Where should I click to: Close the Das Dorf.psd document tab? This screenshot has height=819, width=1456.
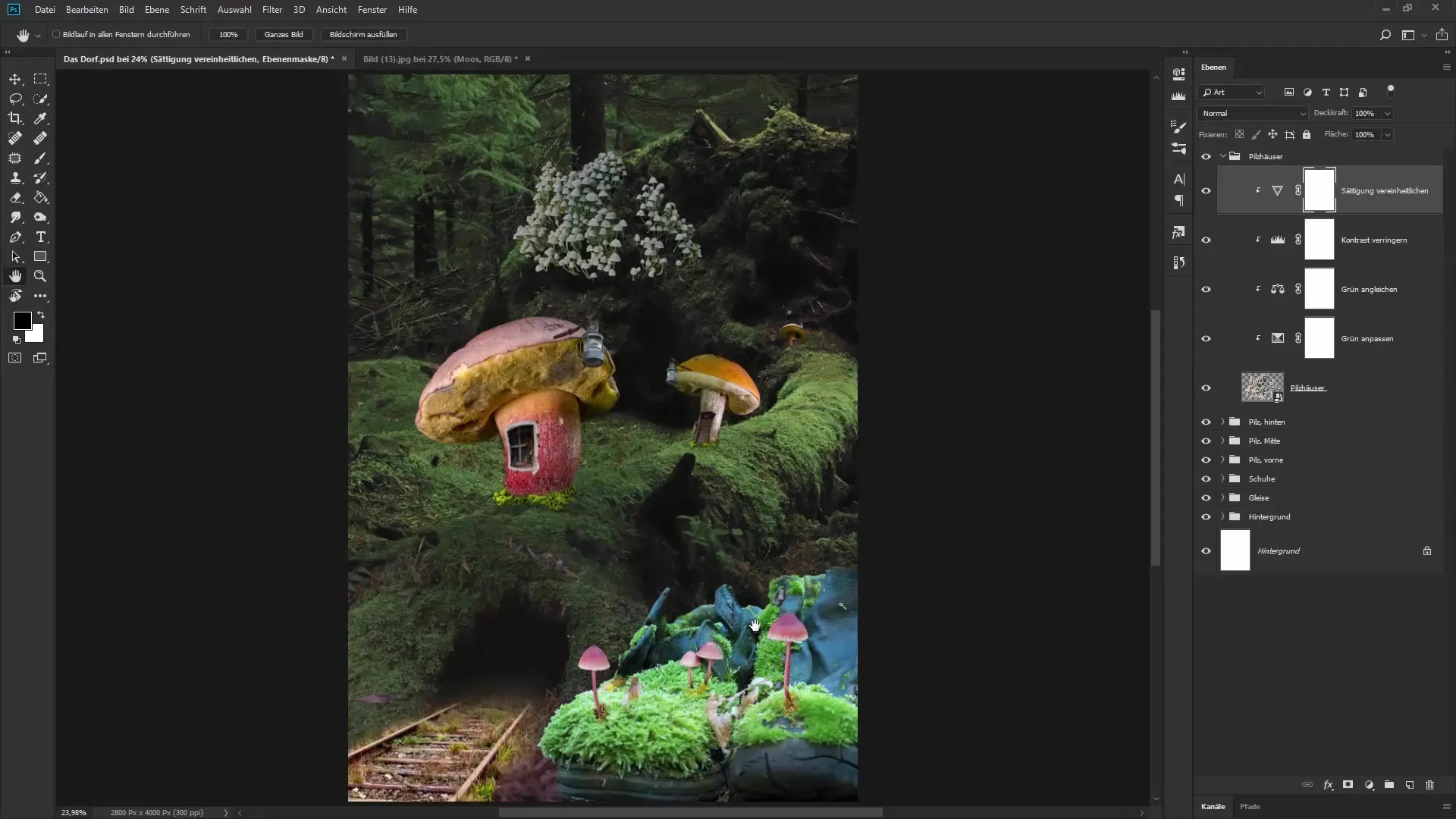click(x=344, y=58)
